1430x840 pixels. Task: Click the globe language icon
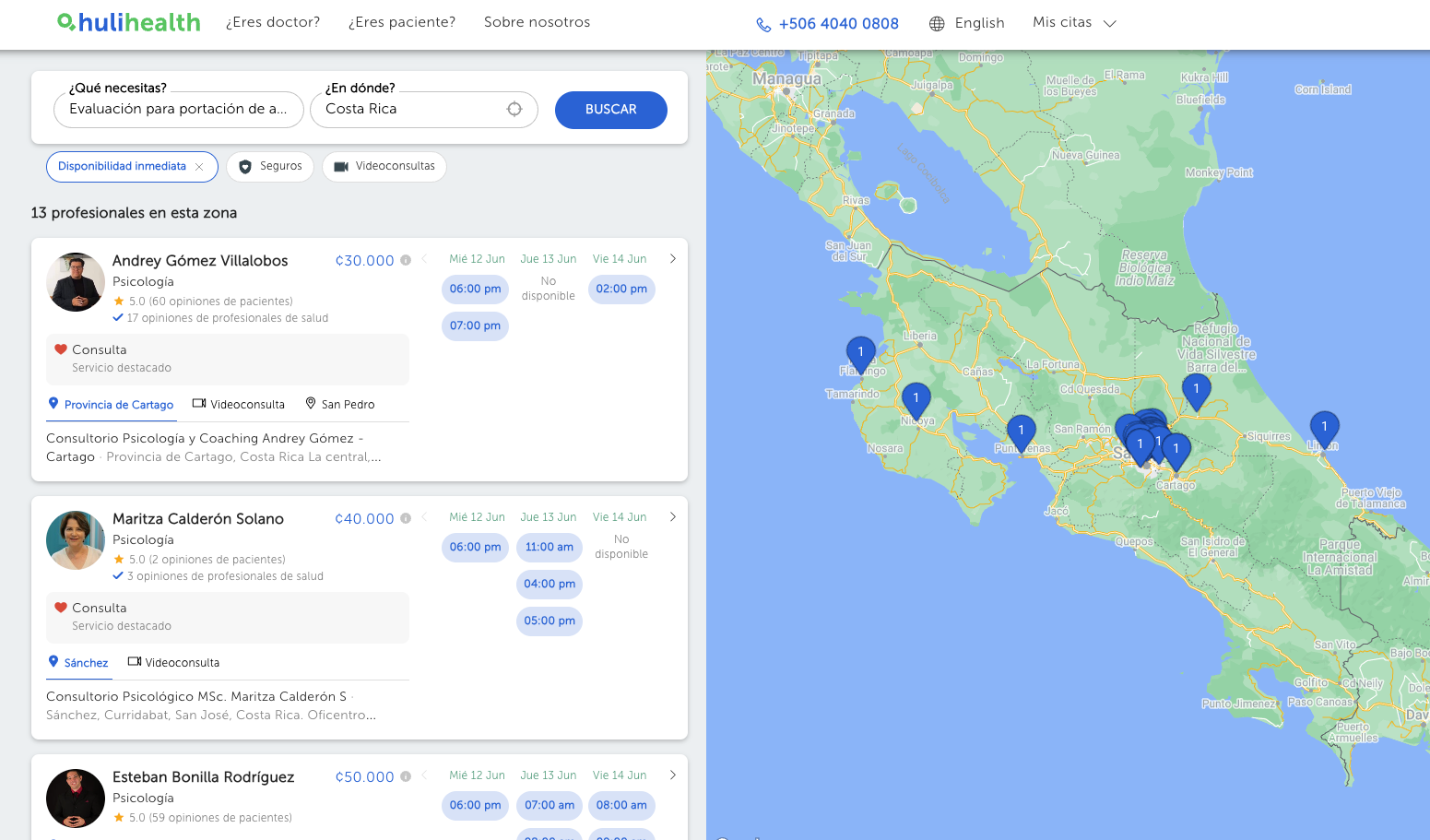[x=937, y=24]
